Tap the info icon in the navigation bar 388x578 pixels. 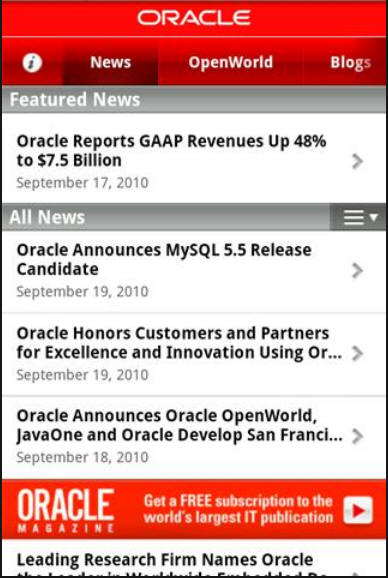click(32, 63)
